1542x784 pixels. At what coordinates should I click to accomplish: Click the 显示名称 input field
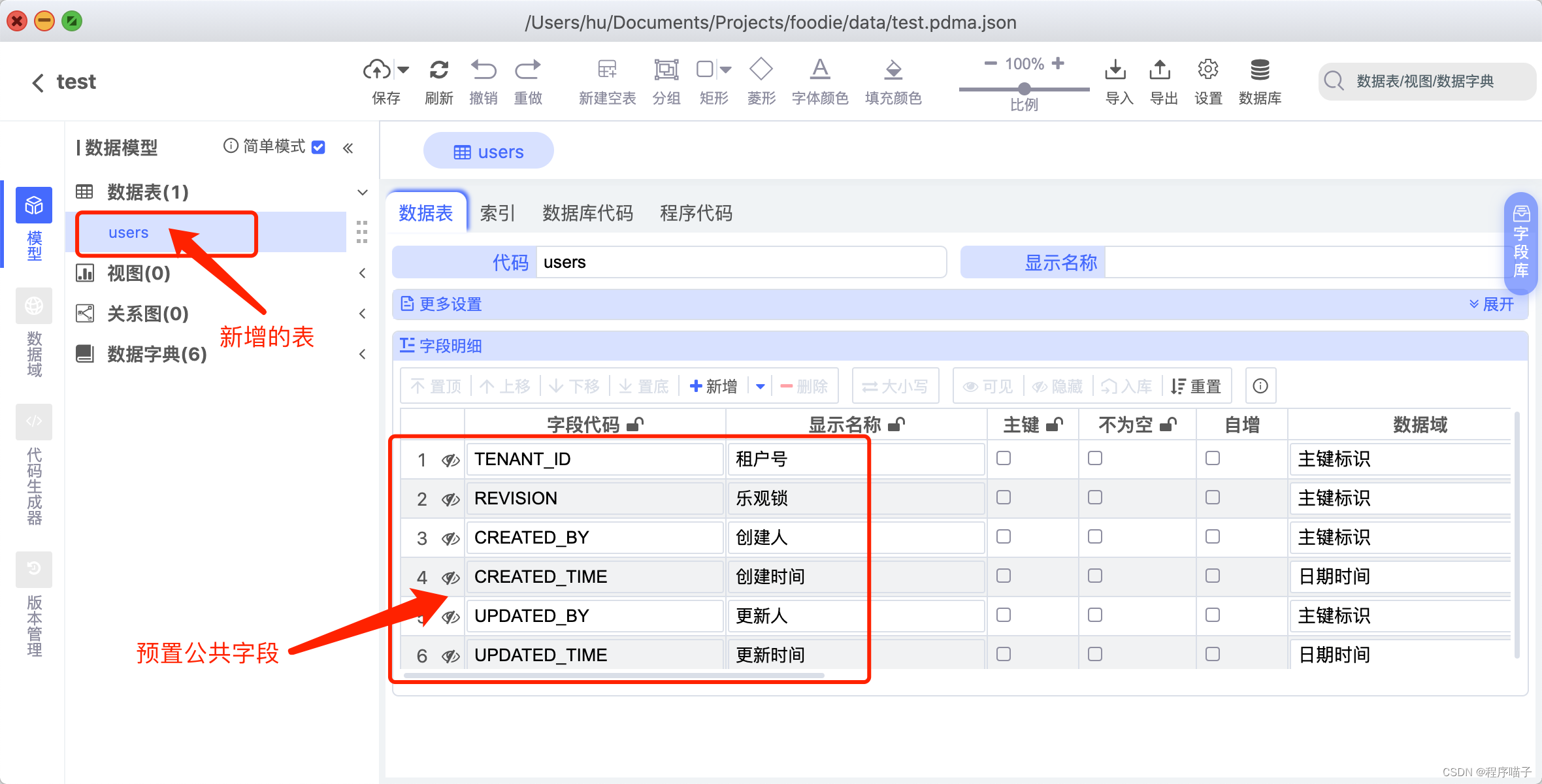tap(1307, 262)
